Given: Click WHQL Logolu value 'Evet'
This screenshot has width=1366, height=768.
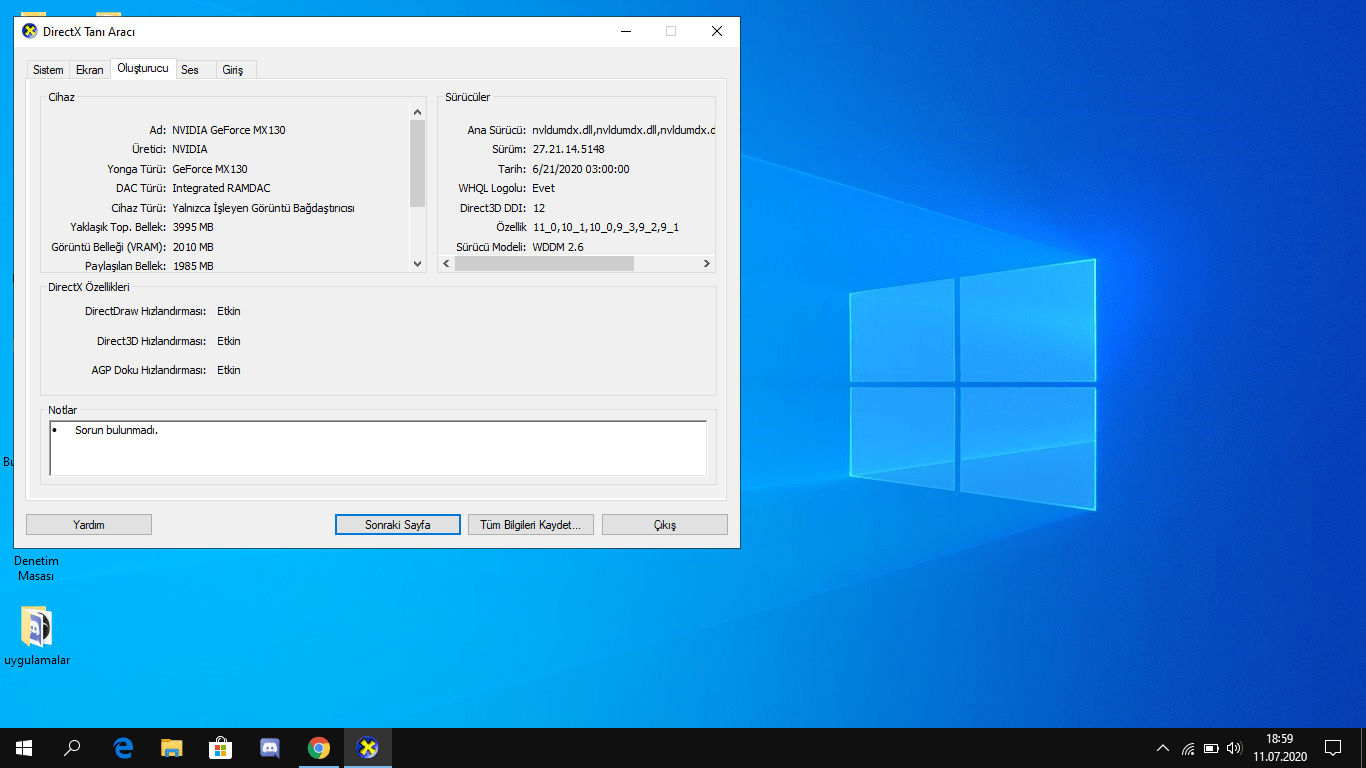Looking at the screenshot, I should [543, 188].
